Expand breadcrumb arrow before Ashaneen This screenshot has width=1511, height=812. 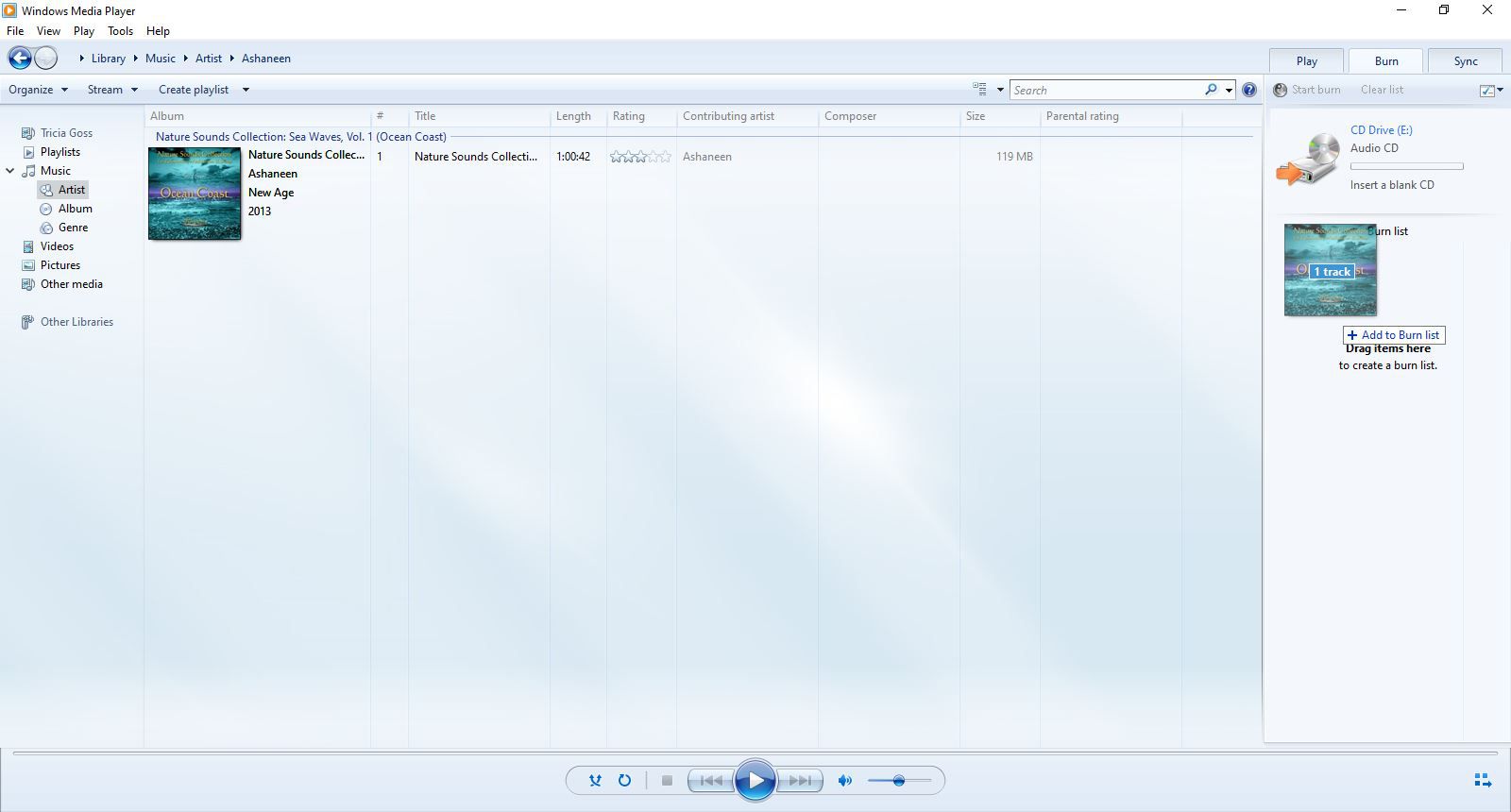tap(231, 59)
